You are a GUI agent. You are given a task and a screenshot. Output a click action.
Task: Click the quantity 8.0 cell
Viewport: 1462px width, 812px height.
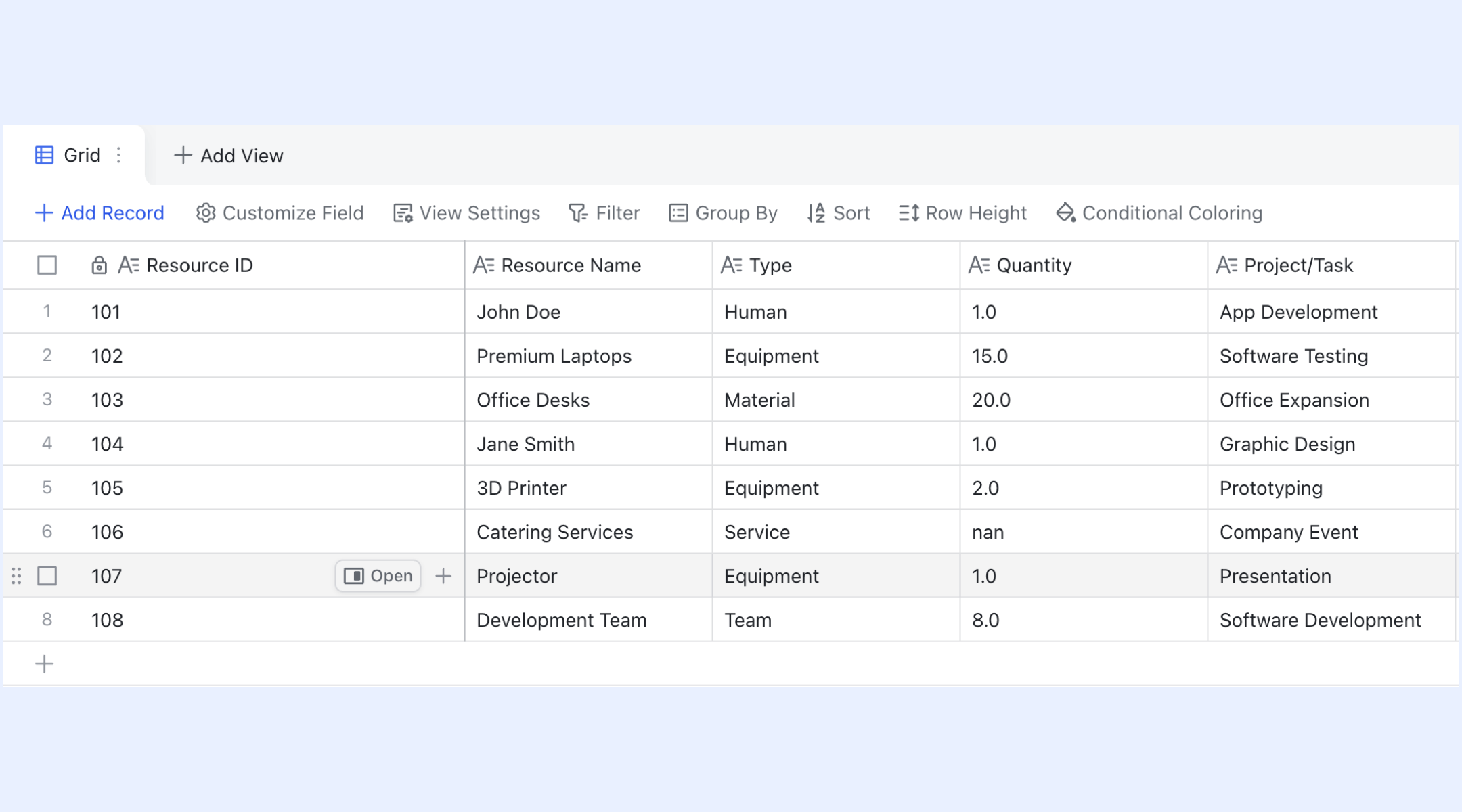click(1084, 620)
